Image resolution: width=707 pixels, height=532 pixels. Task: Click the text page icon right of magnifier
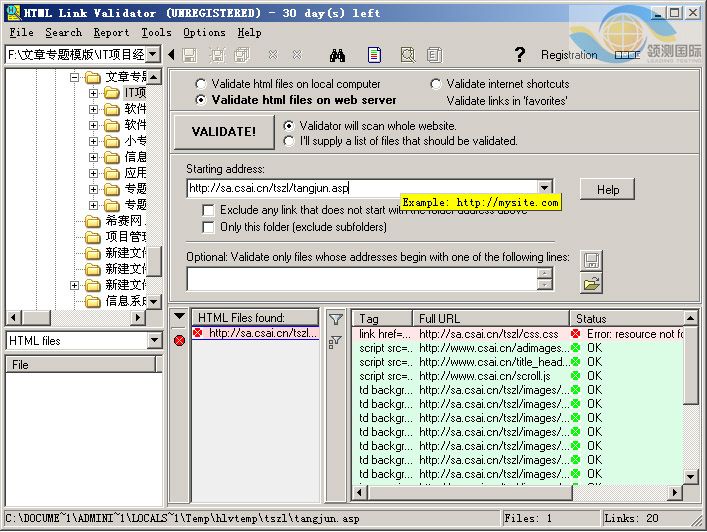point(435,55)
